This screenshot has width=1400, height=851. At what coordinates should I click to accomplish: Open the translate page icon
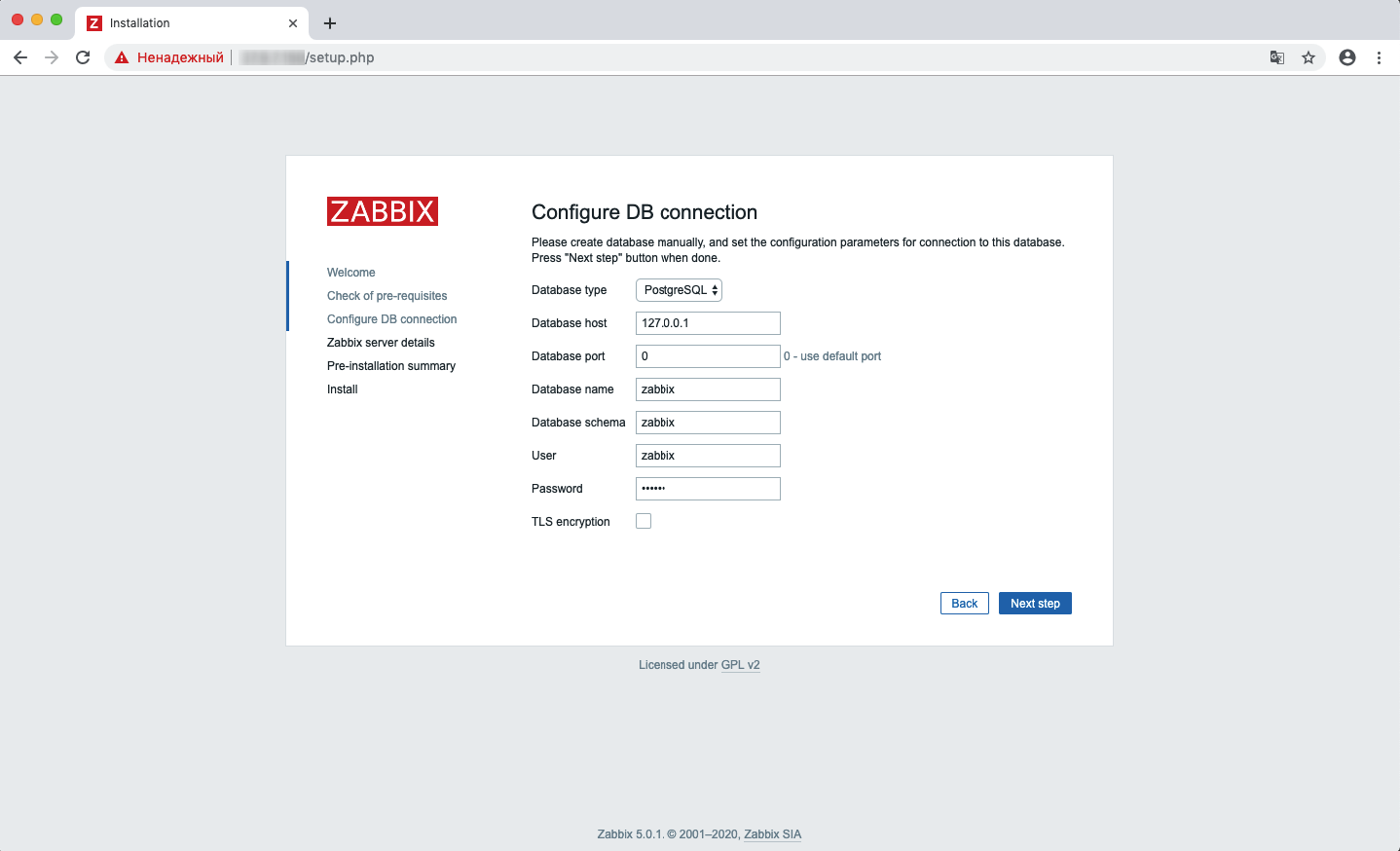[x=1277, y=57]
